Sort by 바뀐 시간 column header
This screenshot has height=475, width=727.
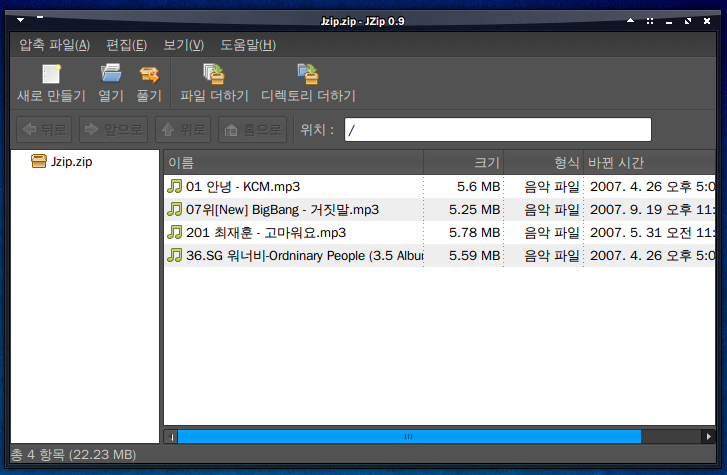point(649,162)
